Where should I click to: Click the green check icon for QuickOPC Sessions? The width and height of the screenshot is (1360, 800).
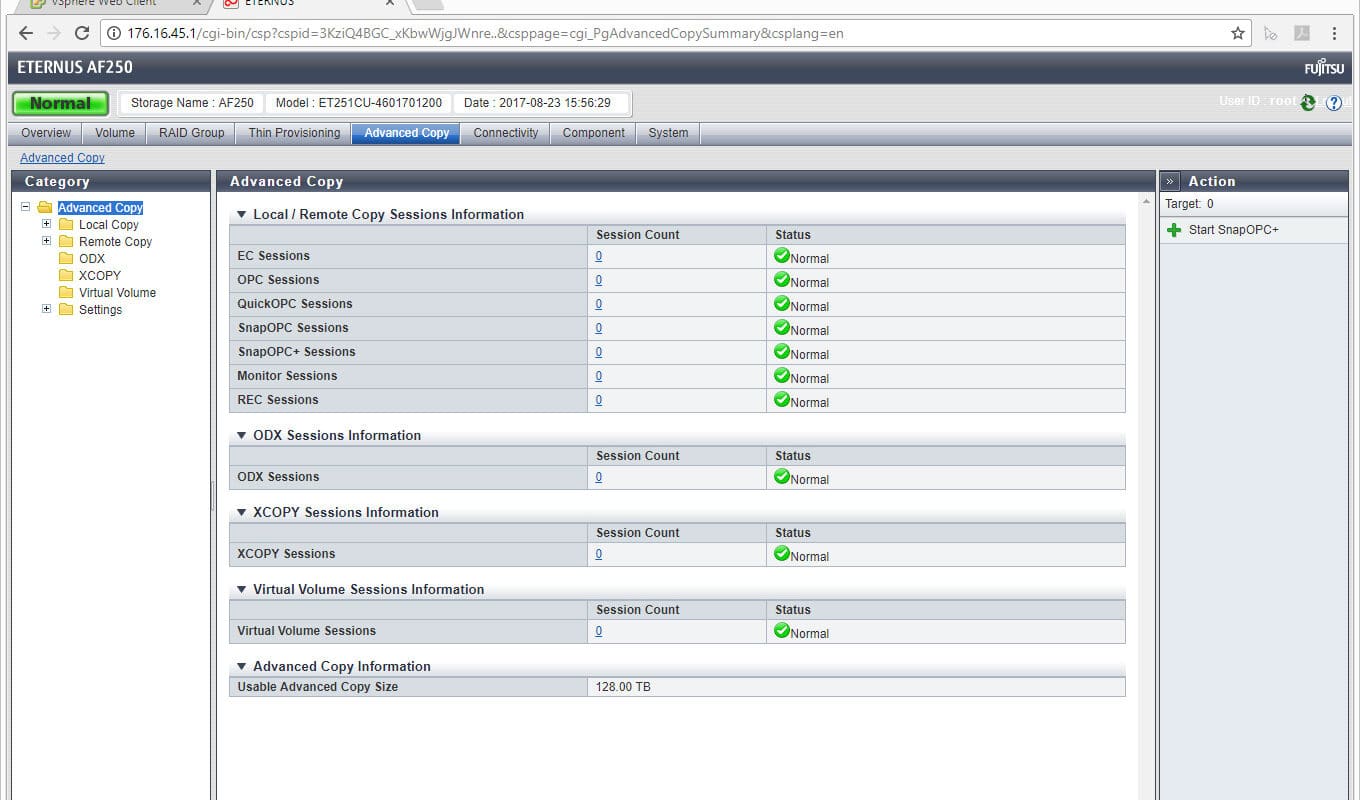tap(782, 303)
